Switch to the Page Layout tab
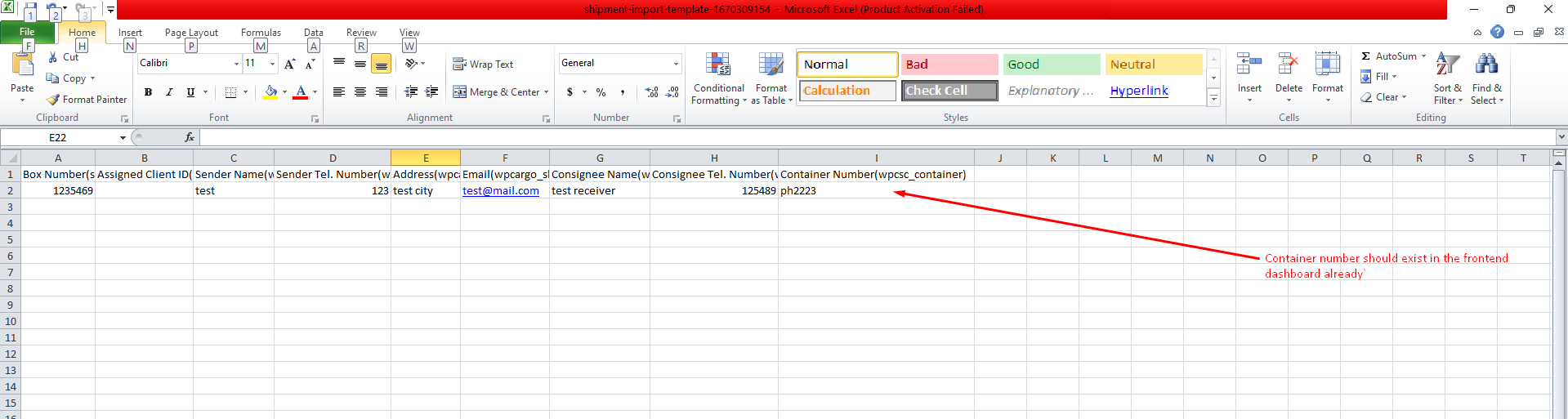The height and width of the screenshot is (419, 1568). click(191, 33)
